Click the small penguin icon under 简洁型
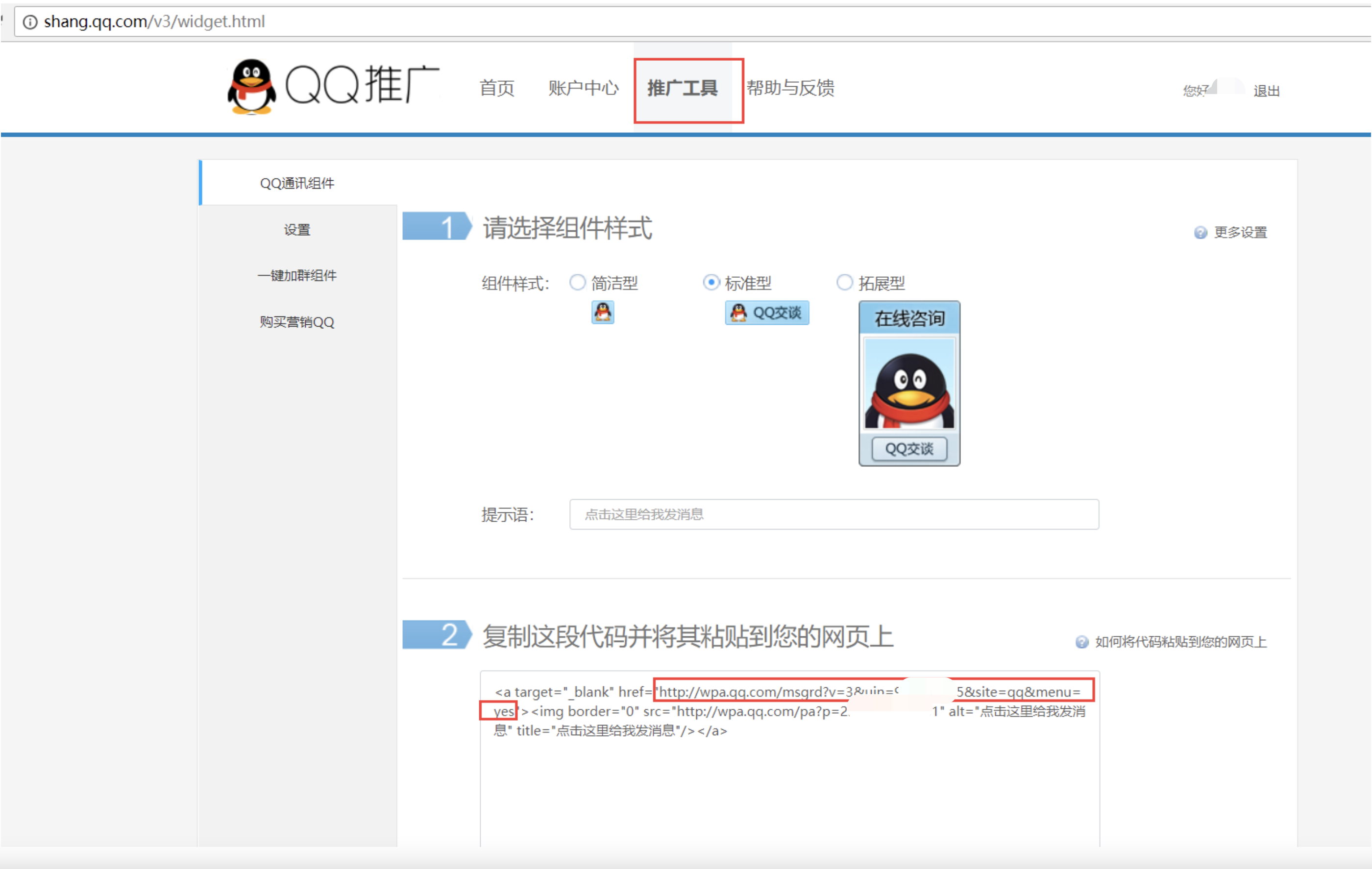The width and height of the screenshot is (1372, 869). 602,312
